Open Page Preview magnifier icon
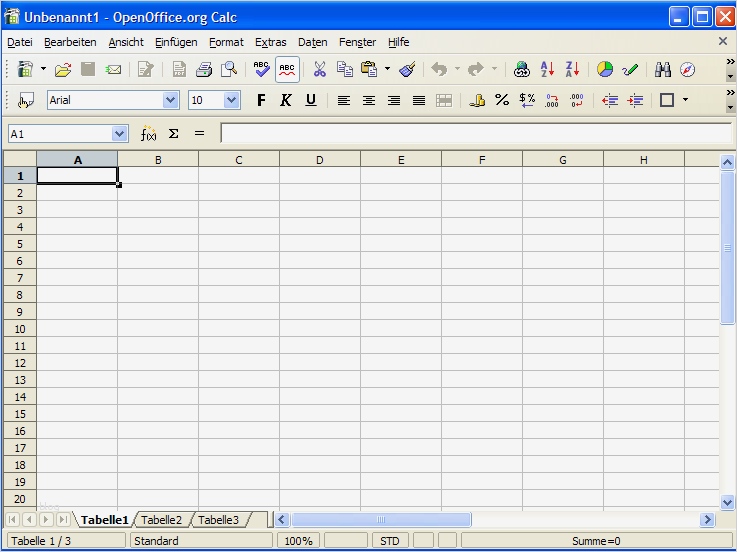Screen dimensions: 737x552 click(229, 70)
